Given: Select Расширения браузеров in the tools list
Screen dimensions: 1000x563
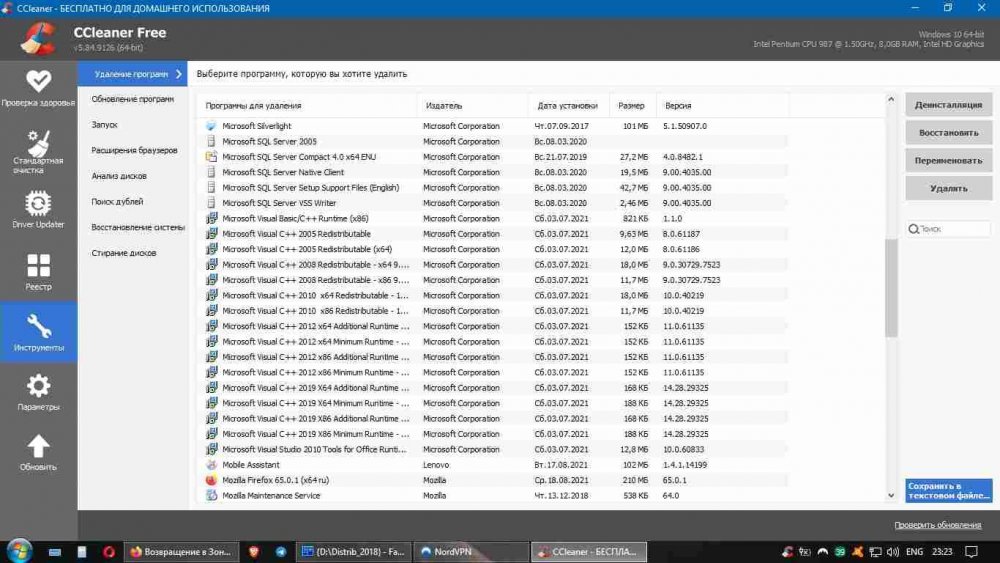Looking at the screenshot, I should [x=134, y=151].
